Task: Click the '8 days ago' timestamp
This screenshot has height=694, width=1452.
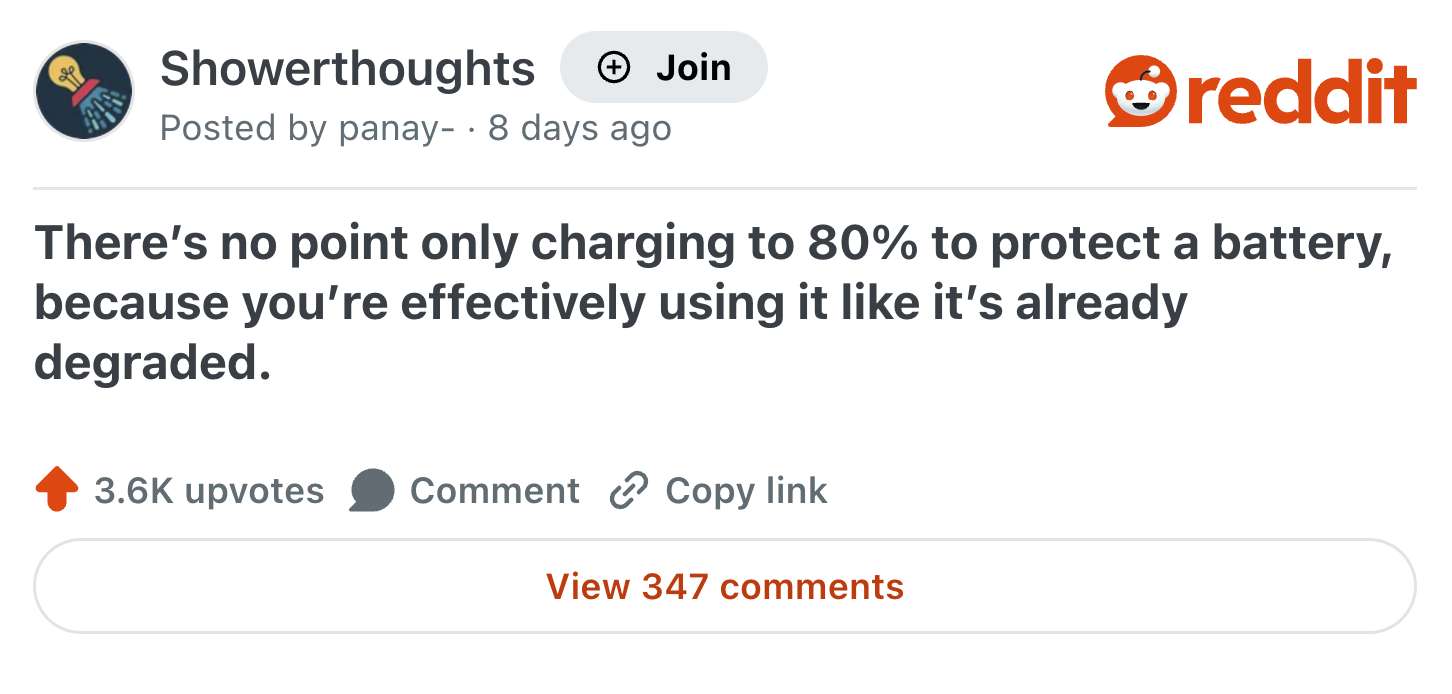Action: 580,128
